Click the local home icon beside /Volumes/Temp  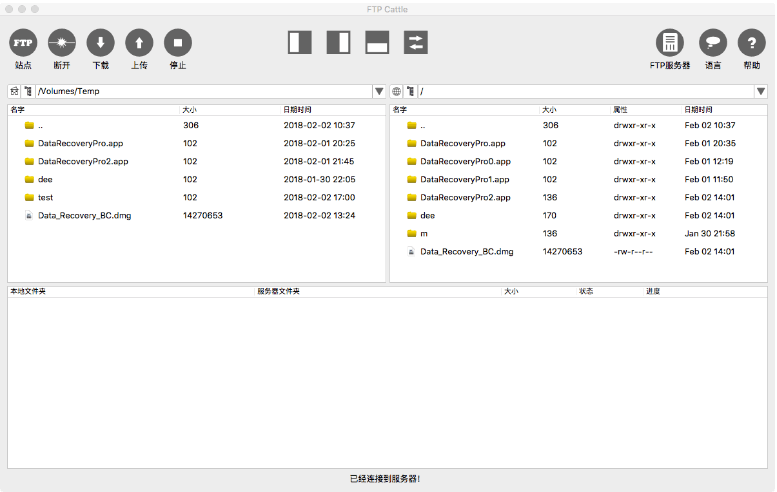[14, 91]
